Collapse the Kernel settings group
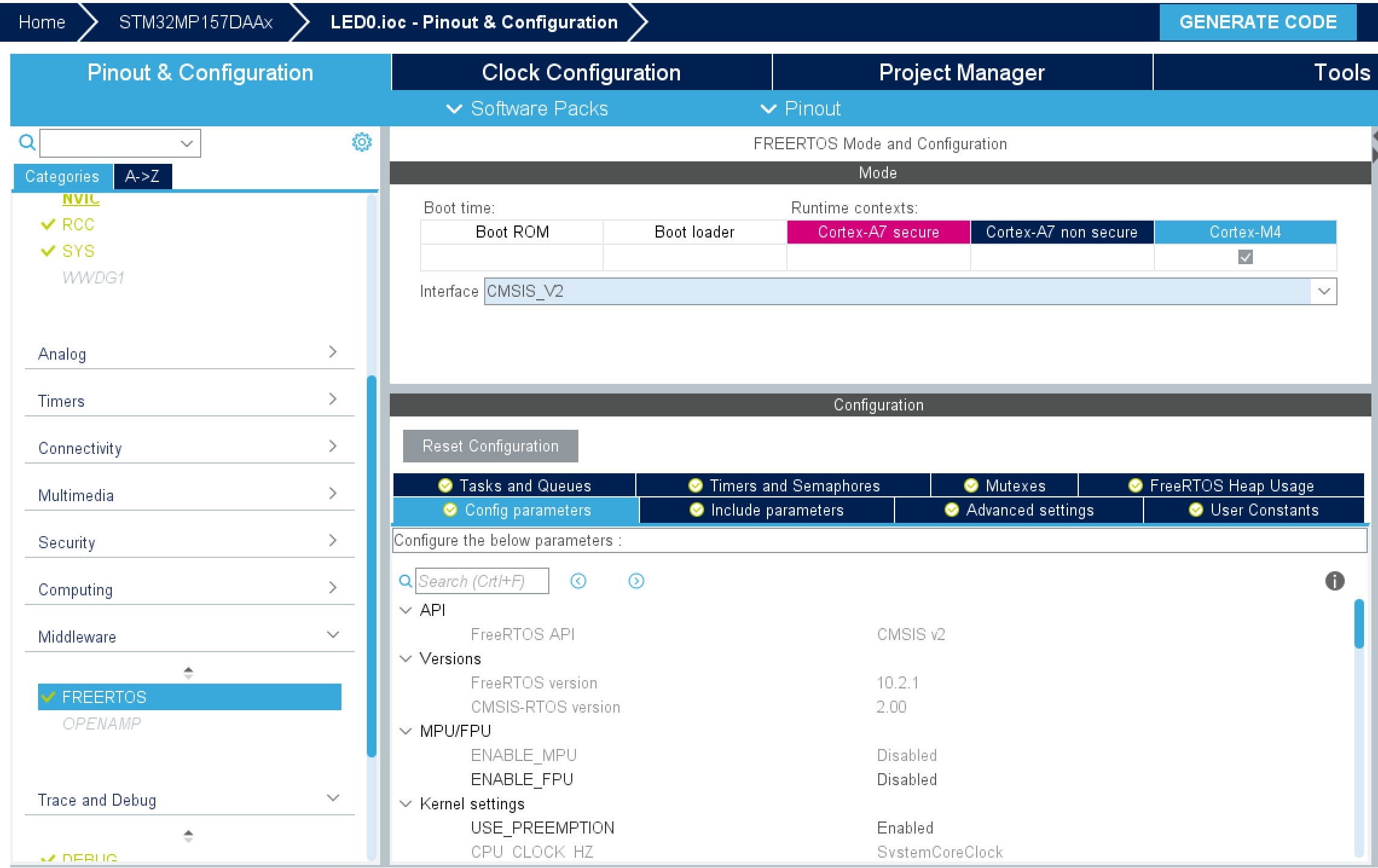This screenshot has height=868, width=1378. point(406,803)
